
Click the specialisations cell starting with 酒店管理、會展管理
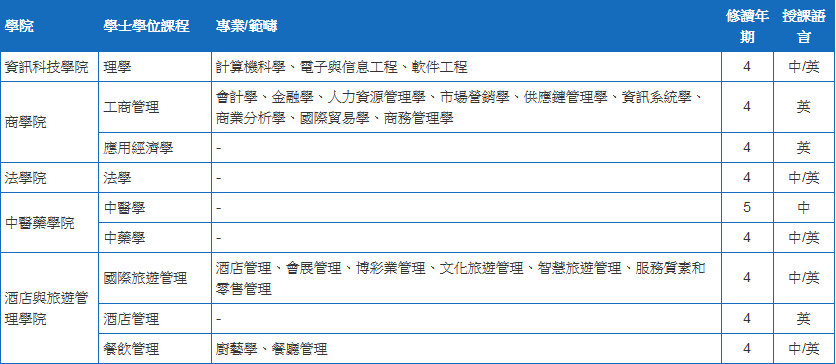[x=466, y=278]
